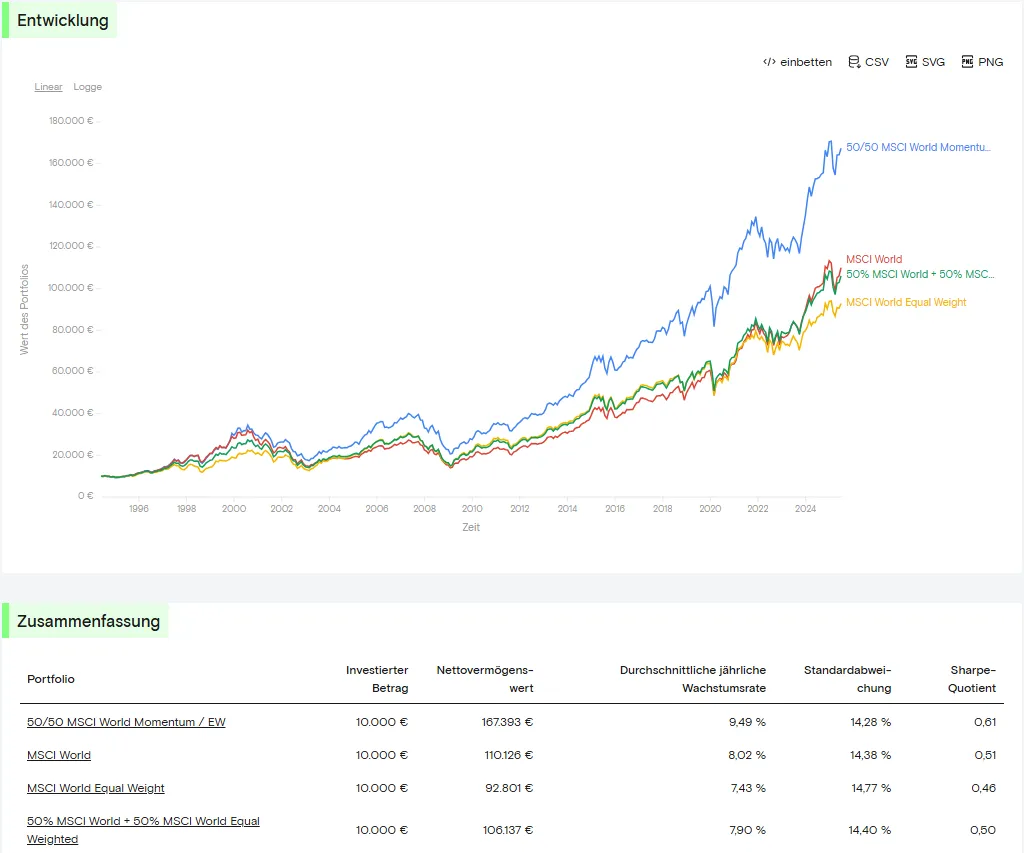Click the 180.000 € y-axis label

71,121
